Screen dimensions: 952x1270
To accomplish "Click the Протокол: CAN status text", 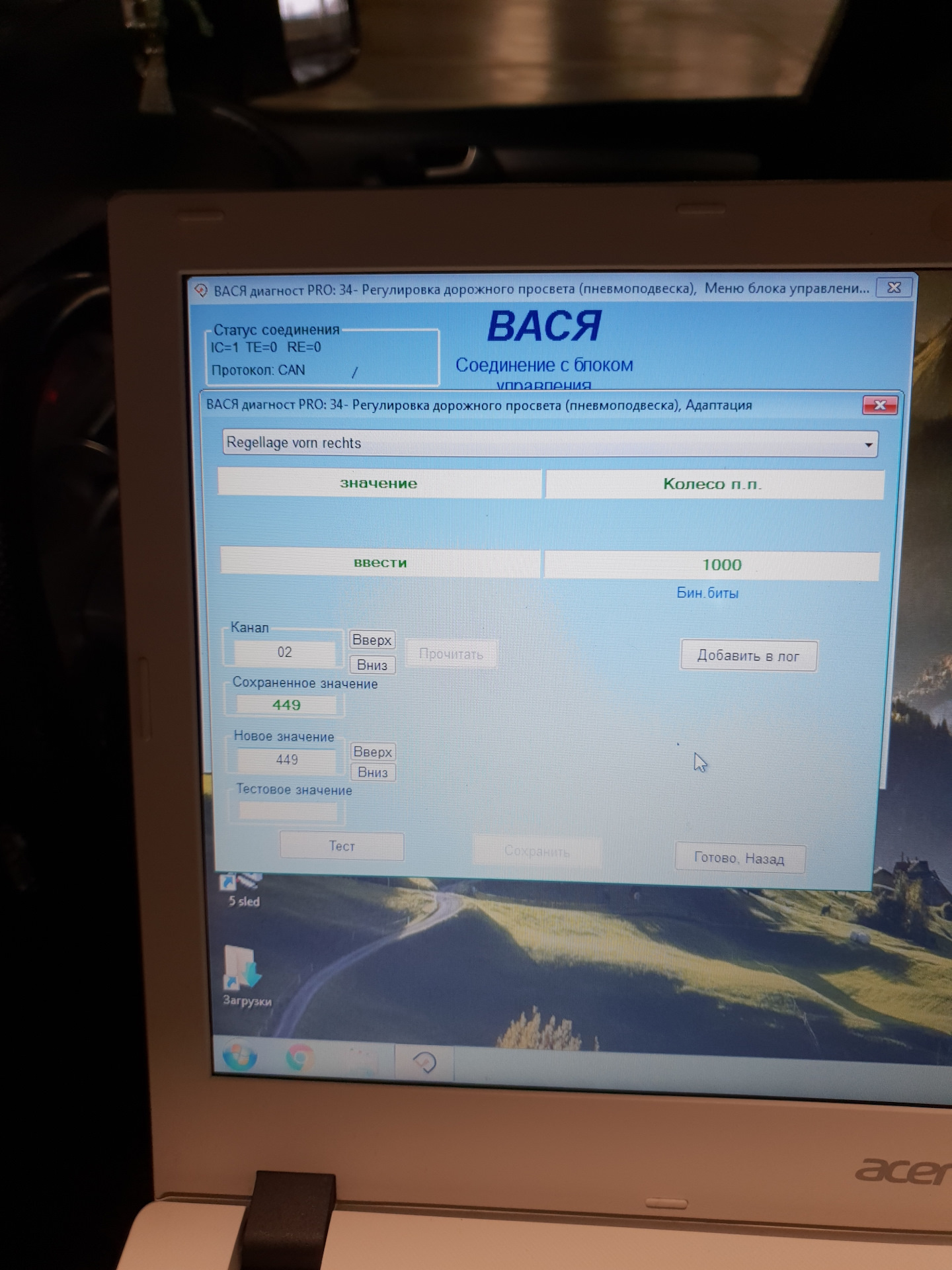I will (258, 370).
